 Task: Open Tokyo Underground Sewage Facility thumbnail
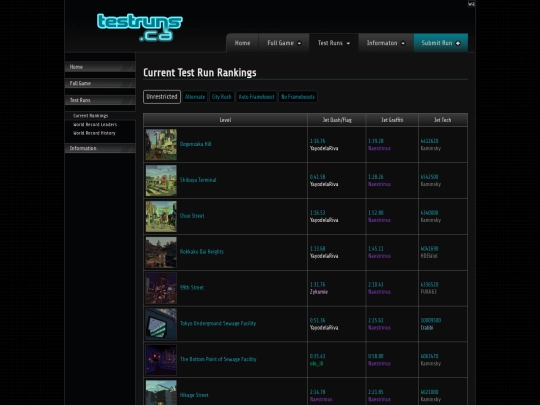pos(161,324)
